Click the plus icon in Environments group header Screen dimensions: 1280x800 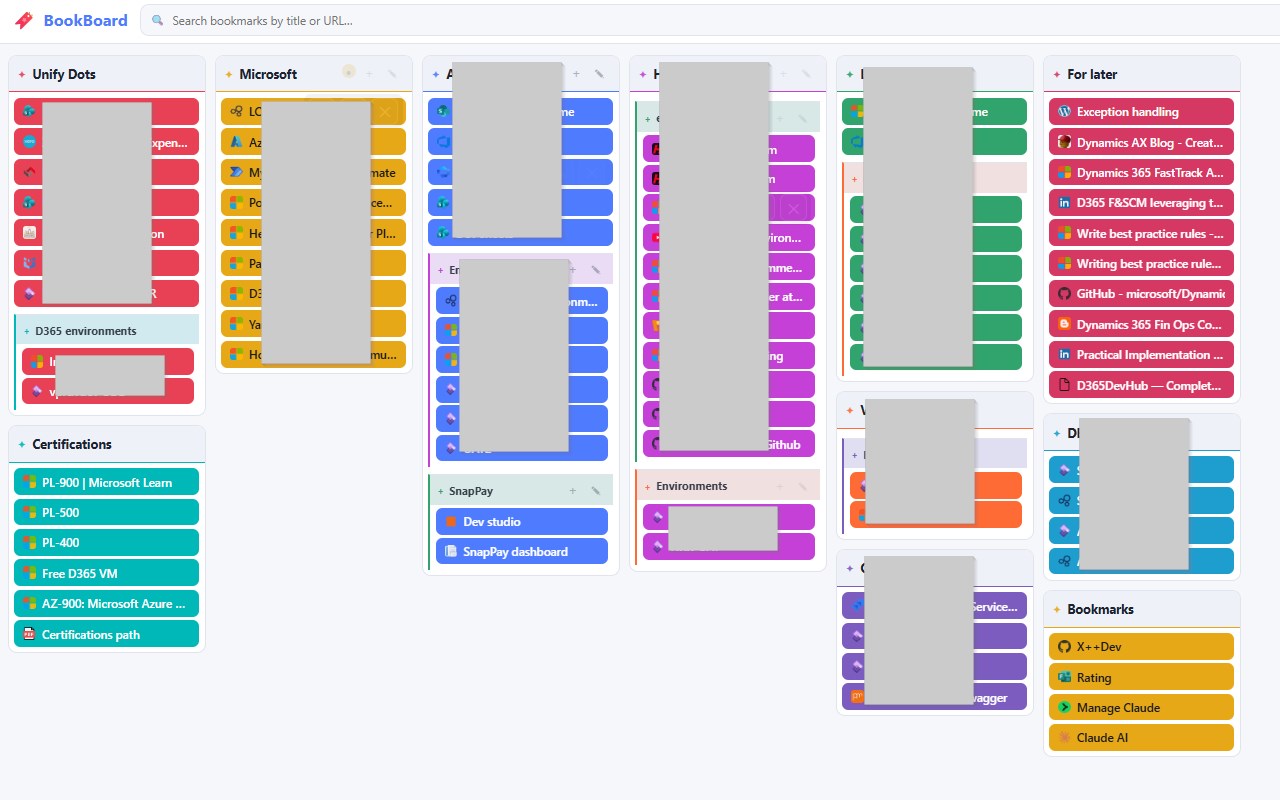coord(781,486)
